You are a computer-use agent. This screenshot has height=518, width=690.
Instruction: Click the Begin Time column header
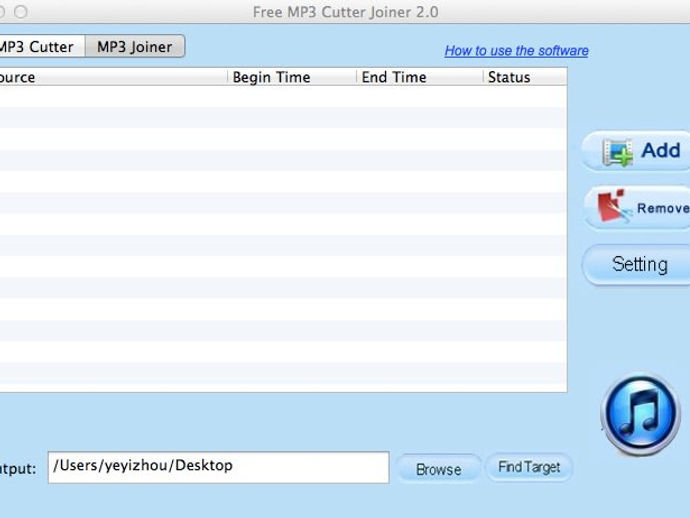pos(292,77)
